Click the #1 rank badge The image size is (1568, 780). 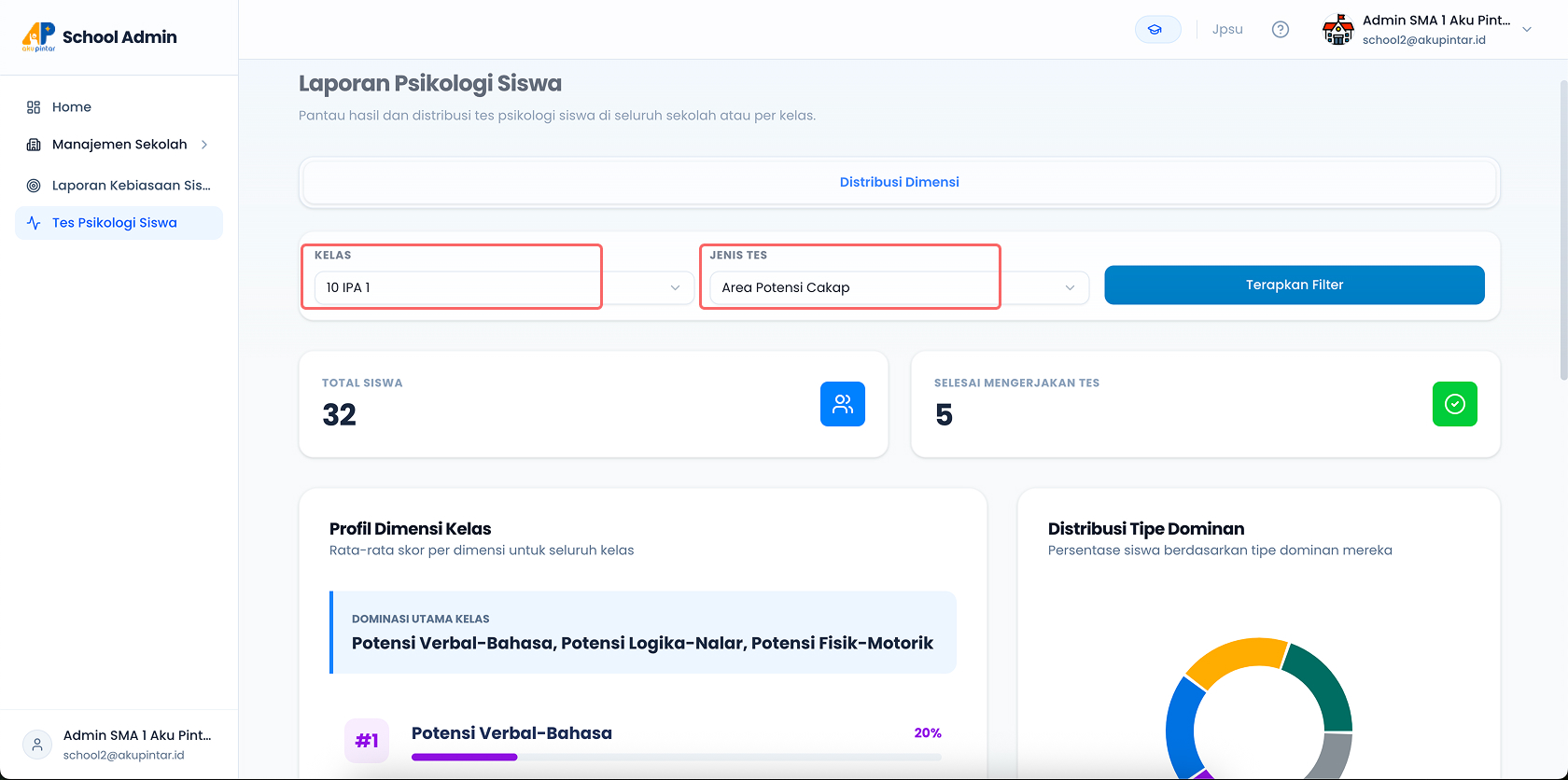click(x=367, y=741)
